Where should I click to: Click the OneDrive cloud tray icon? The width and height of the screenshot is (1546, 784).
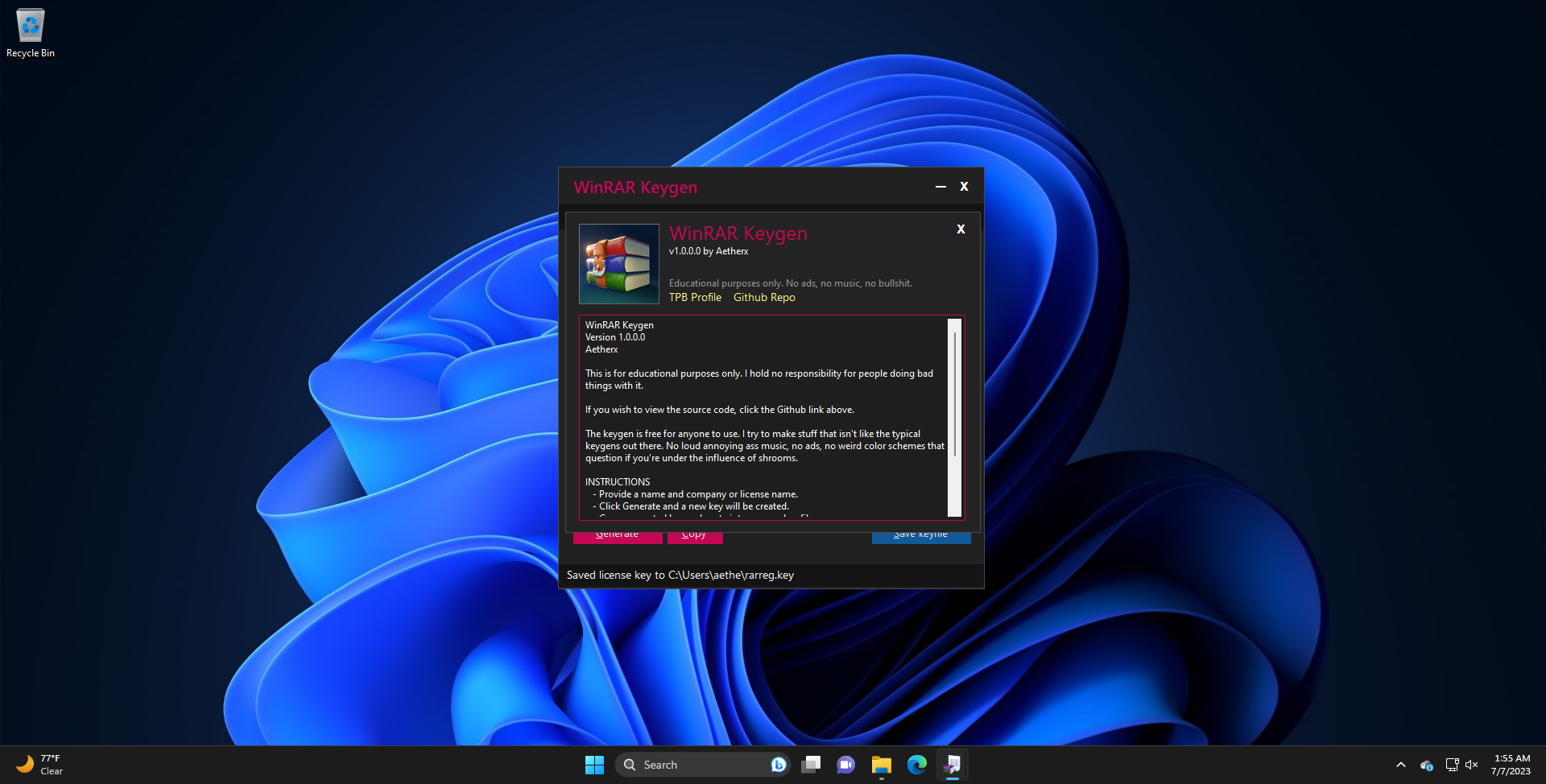[1427, 765]
